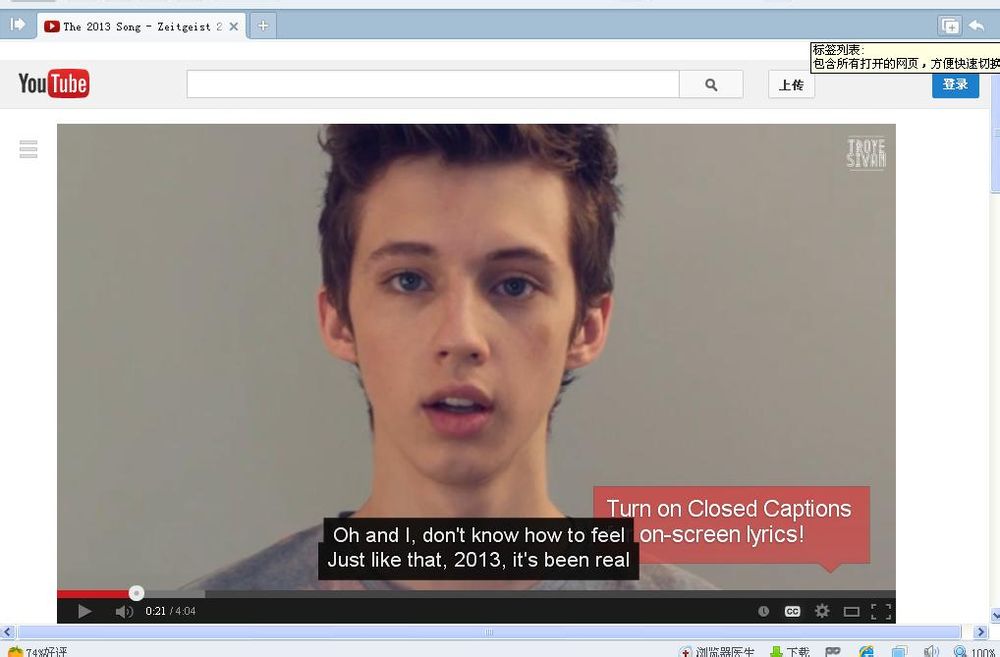Enter fullscreen from the player controls
The image size is (1000, 657).
(x=881, y=611)
